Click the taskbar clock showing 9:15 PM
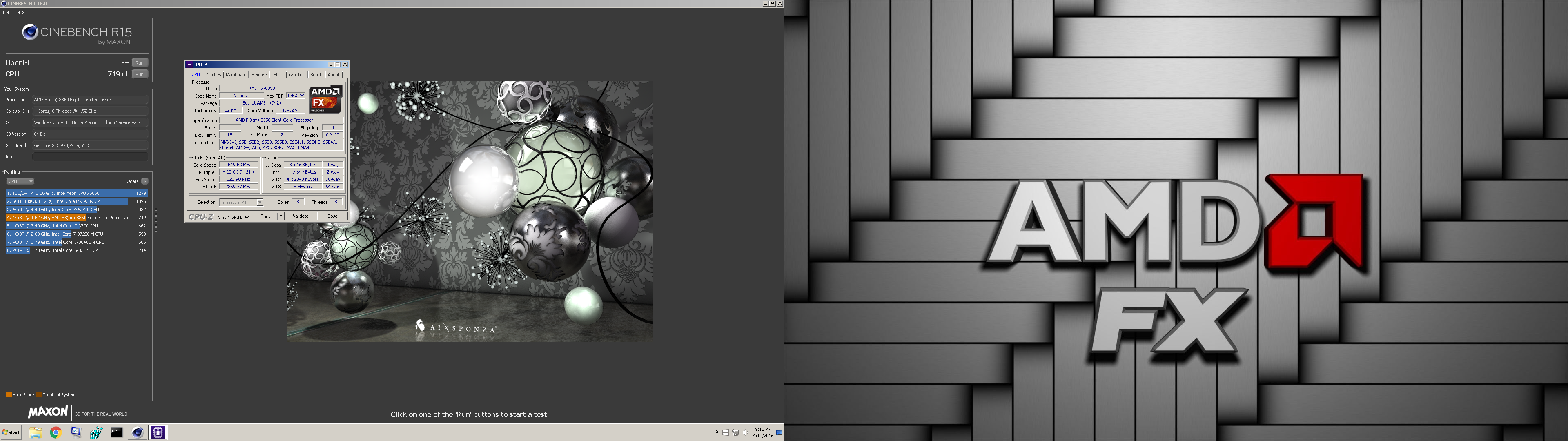Viewport: 1568px width, 441px height. (x=763, y=432)
